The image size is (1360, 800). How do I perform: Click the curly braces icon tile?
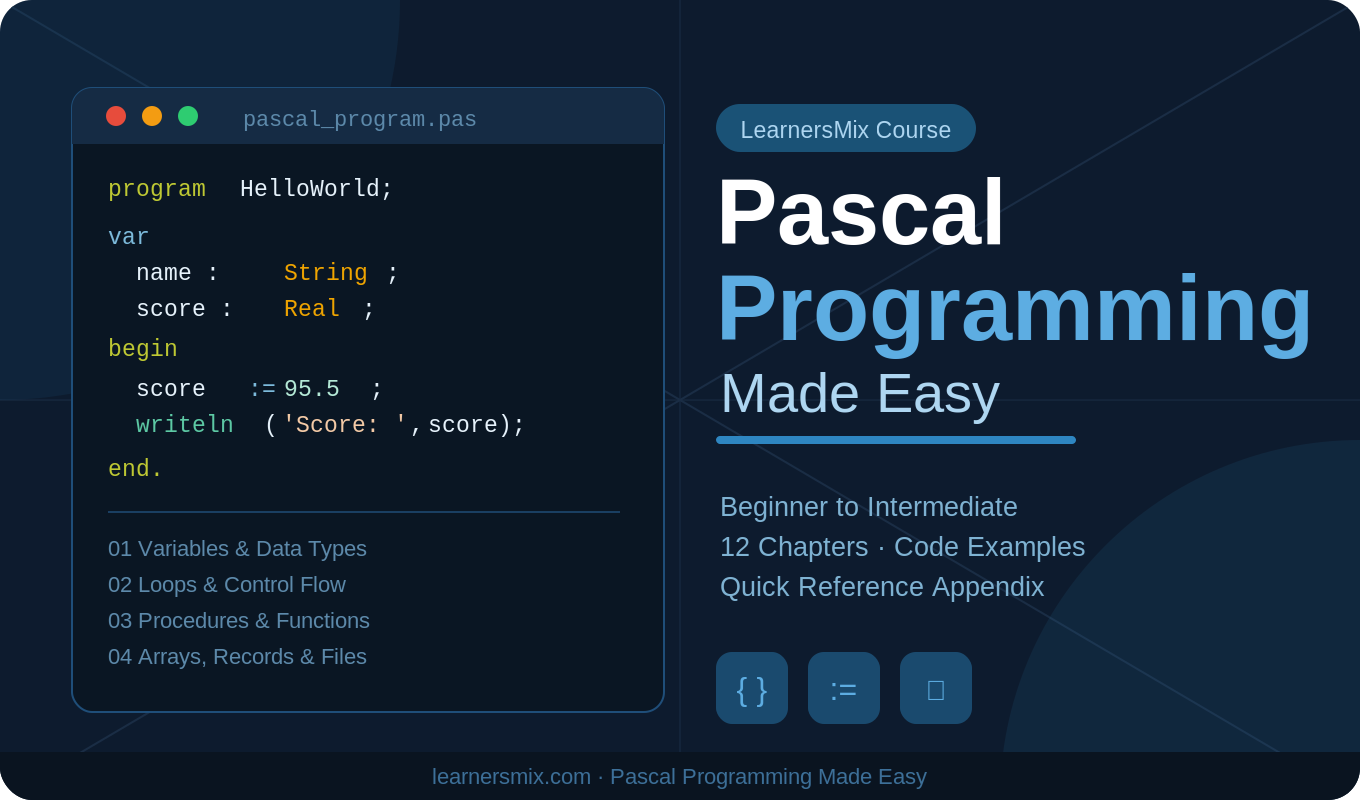(752, 688)
